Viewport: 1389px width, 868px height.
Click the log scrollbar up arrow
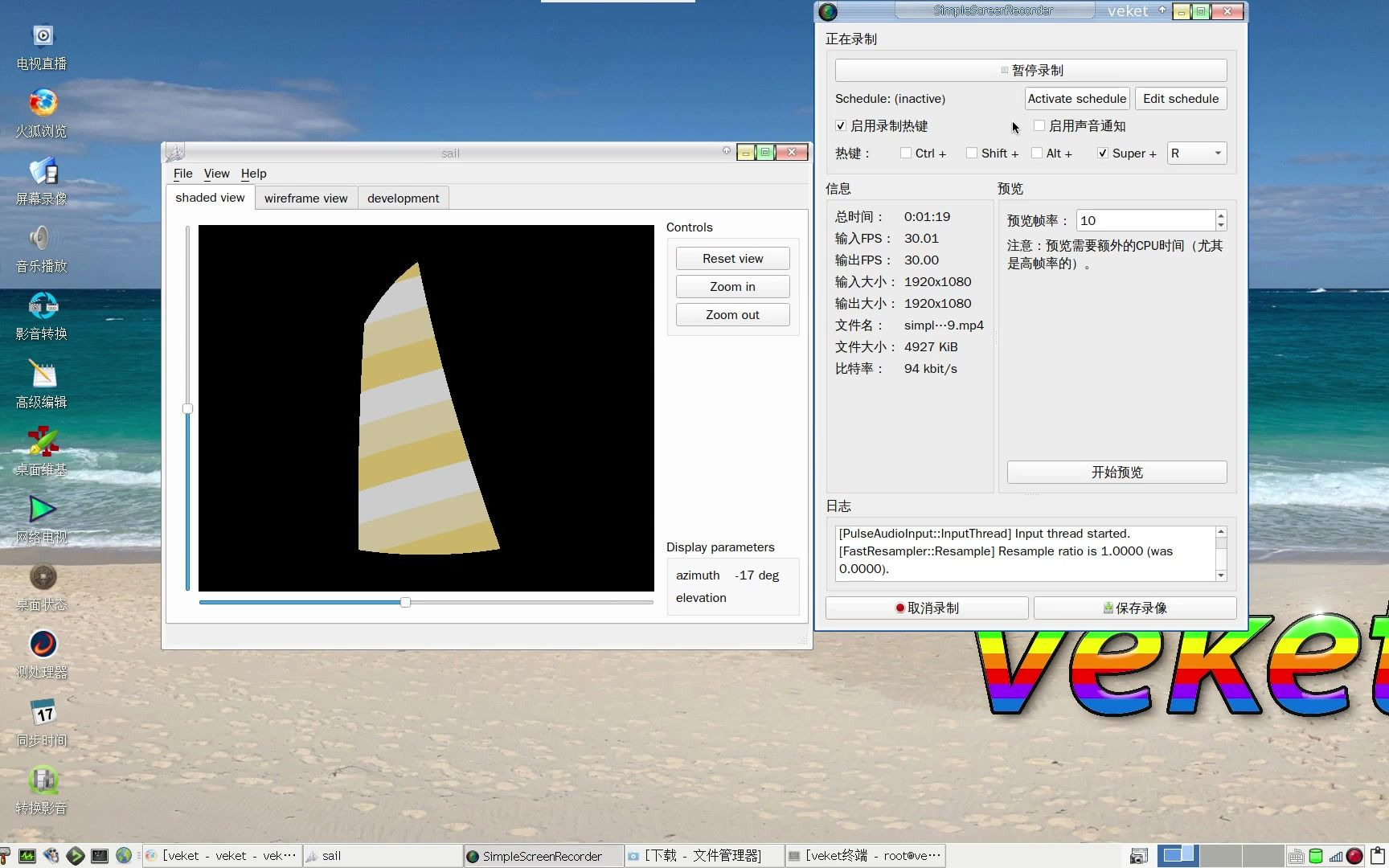click(x=1221, y=532)
